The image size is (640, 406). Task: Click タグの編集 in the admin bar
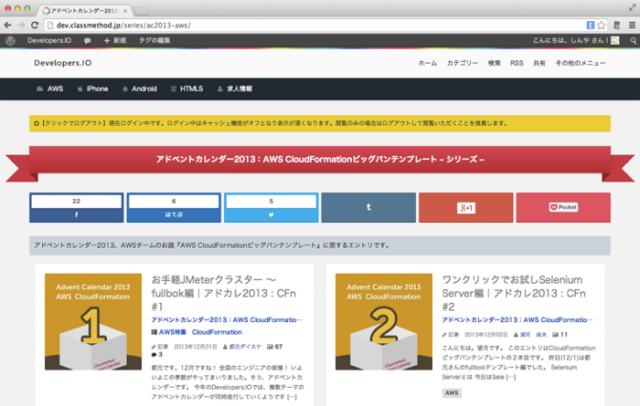[154, 40]
